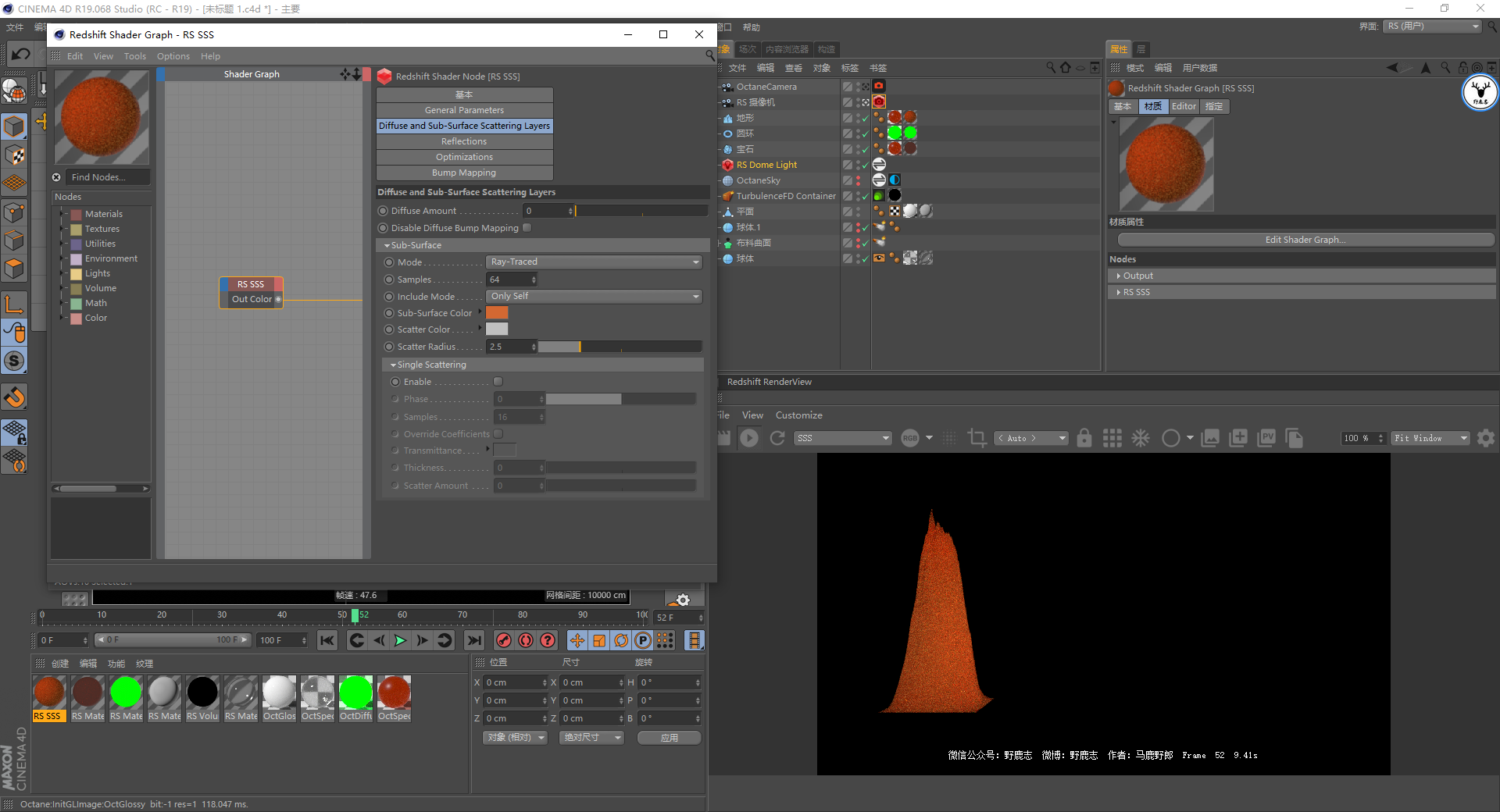Click Edit Shader Graph button

tap(1305, 240)
